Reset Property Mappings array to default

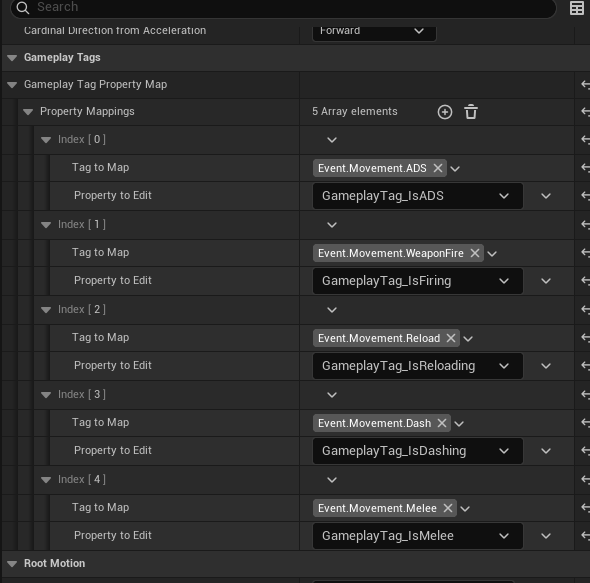point(585,111)
